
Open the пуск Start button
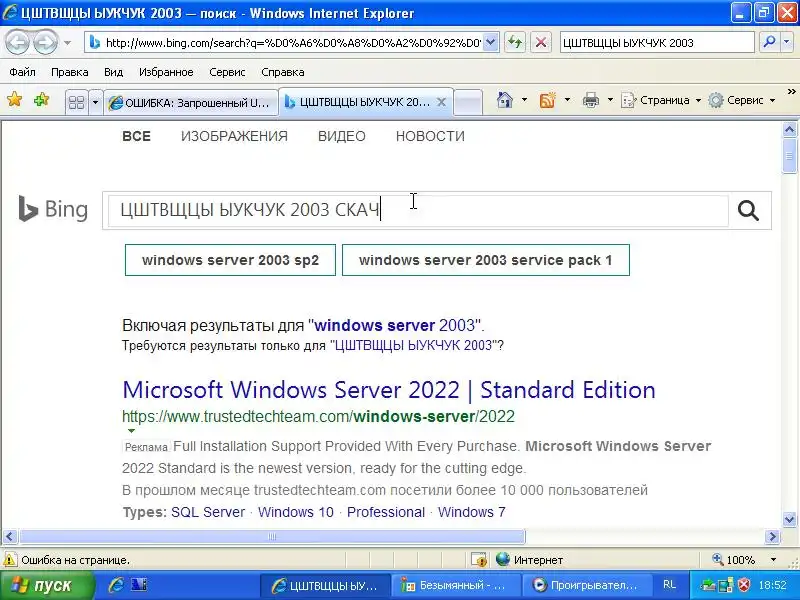(47, 585)
